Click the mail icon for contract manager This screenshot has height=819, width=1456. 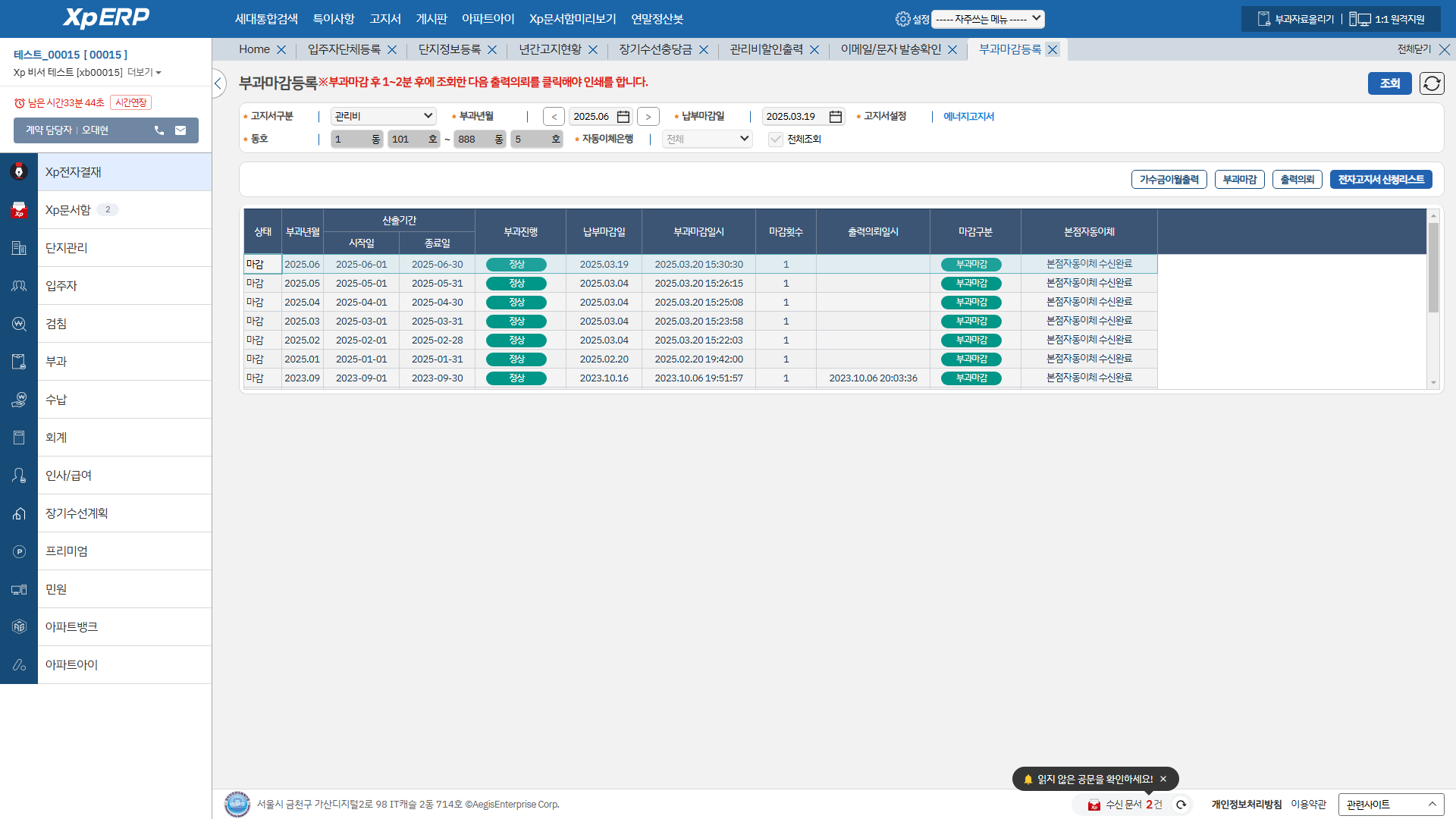(180, 130)
